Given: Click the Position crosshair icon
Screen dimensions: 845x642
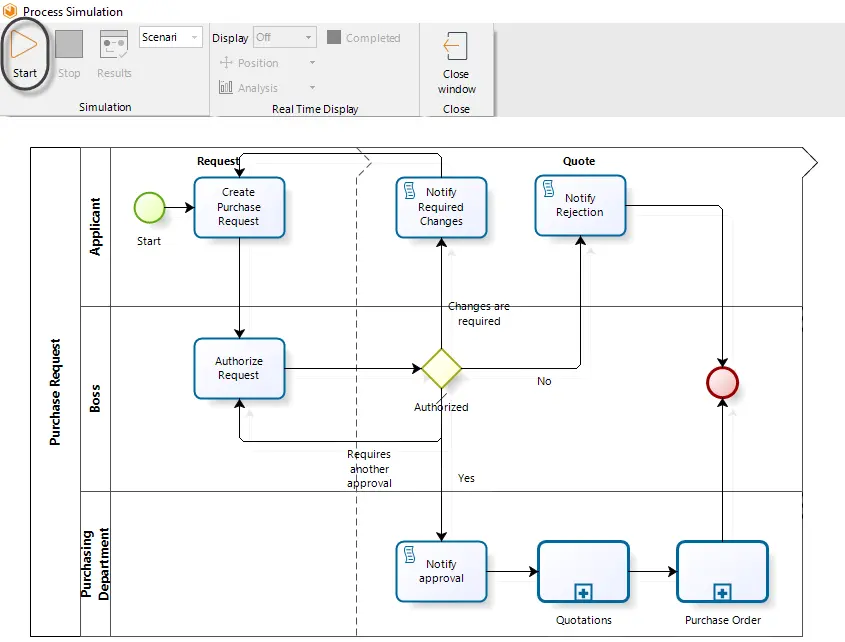Looking at the screenshot, I should (226, 63).
